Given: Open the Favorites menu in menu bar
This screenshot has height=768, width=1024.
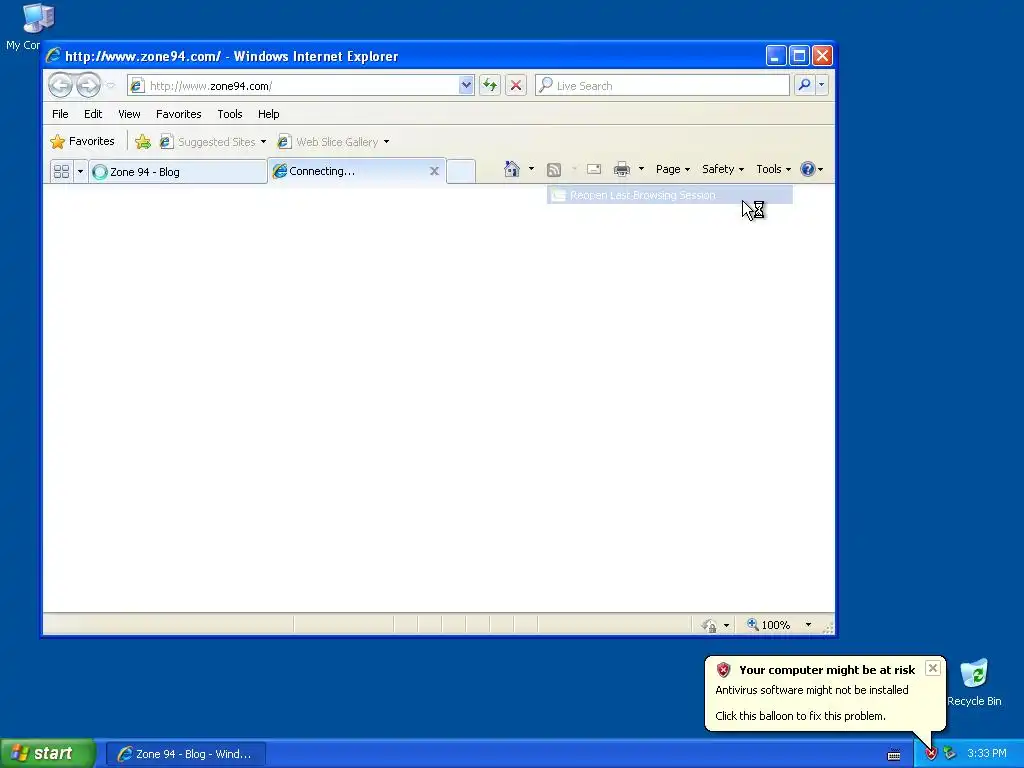Looking at the screenshot, I should [178, 114].
